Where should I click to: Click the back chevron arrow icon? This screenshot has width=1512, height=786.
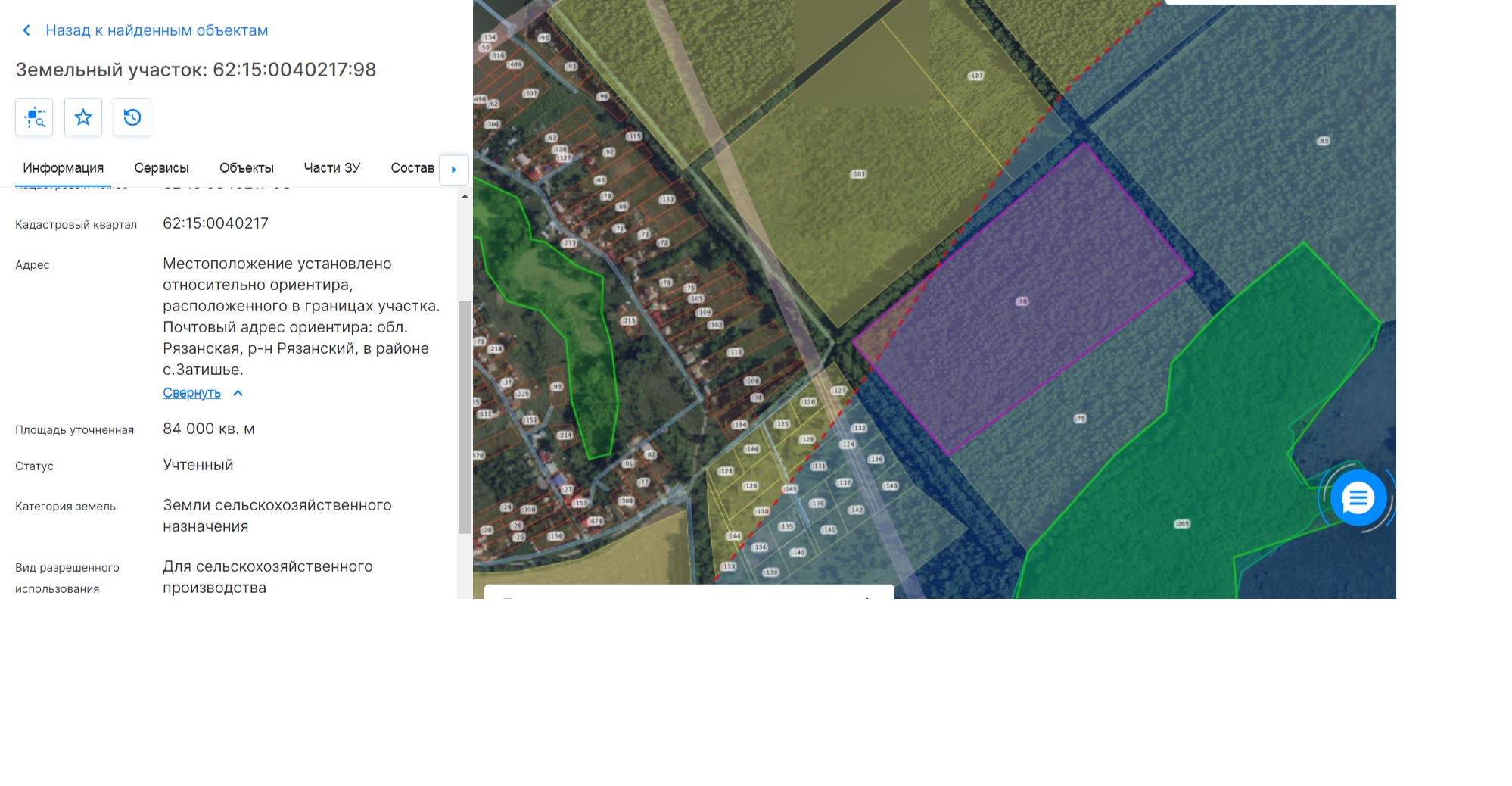(x=26, y=30)
